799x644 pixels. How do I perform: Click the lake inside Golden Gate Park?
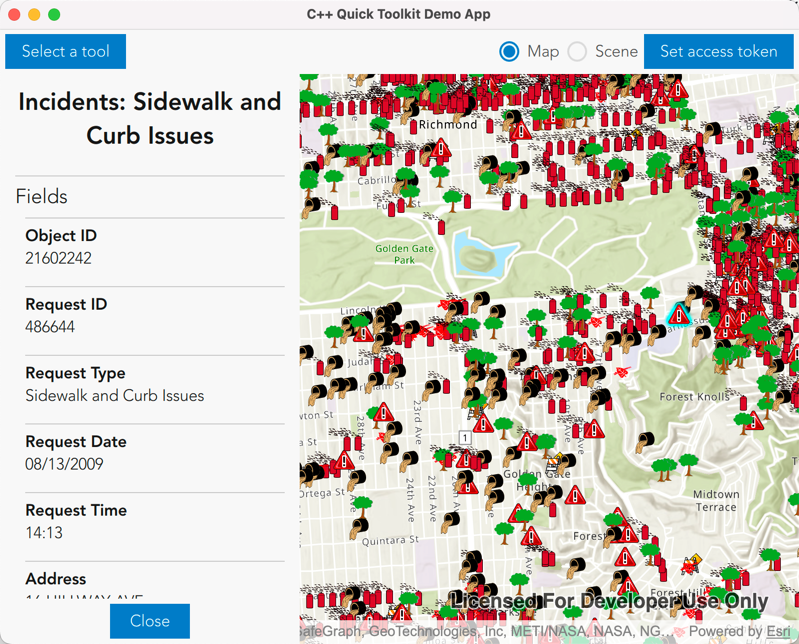click(477, 252)
